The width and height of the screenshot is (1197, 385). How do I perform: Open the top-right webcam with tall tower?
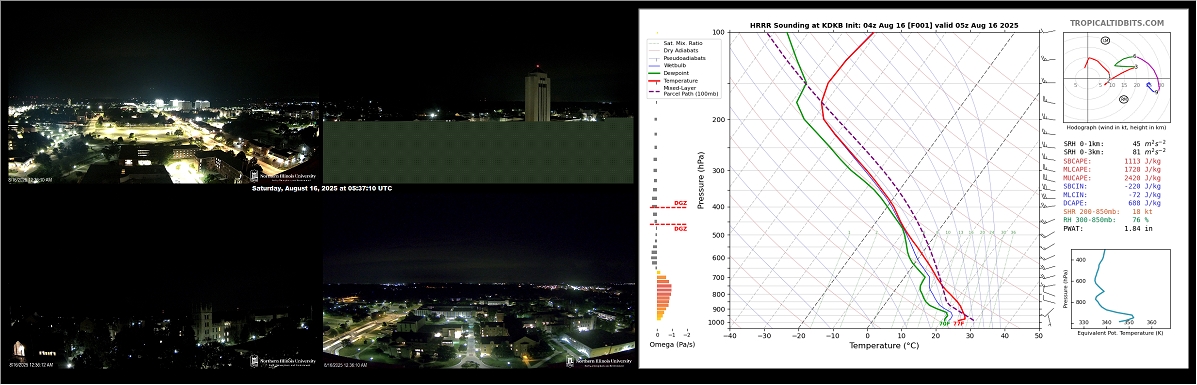pyautogui.click(x=478, y=95)
